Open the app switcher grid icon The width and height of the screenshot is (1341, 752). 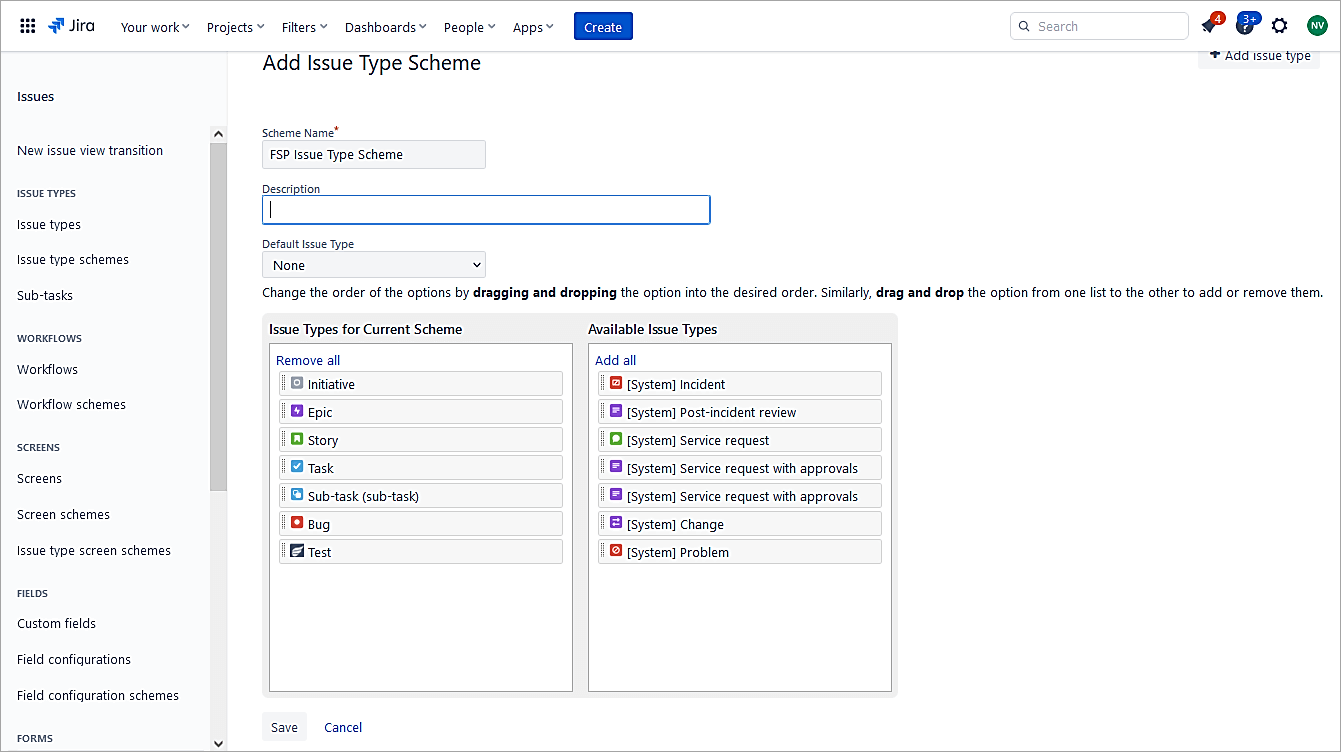(x=27, y=26)
